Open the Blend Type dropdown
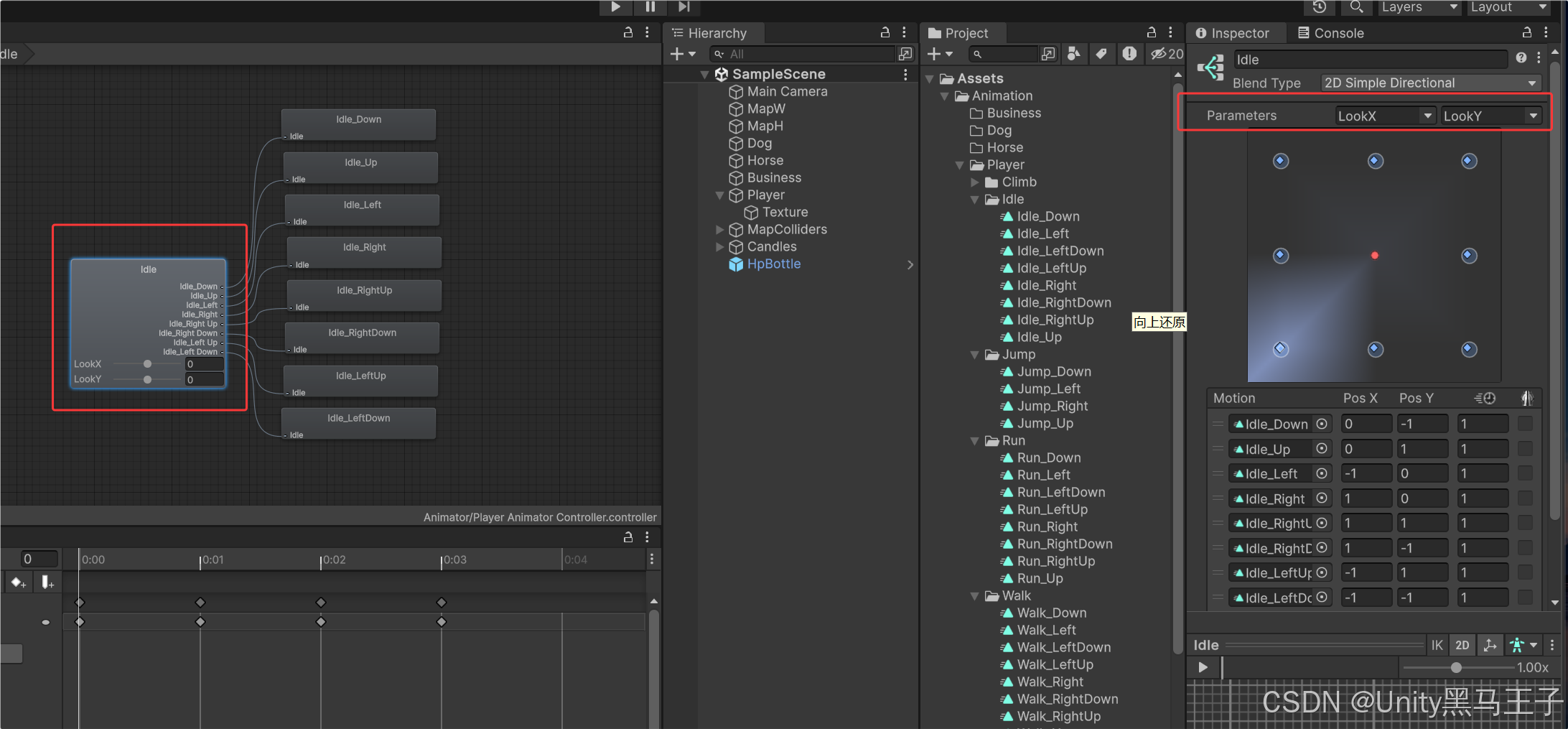Image resolution: width=1568 pixels, height=729 pixels. tap(1430, 83)
